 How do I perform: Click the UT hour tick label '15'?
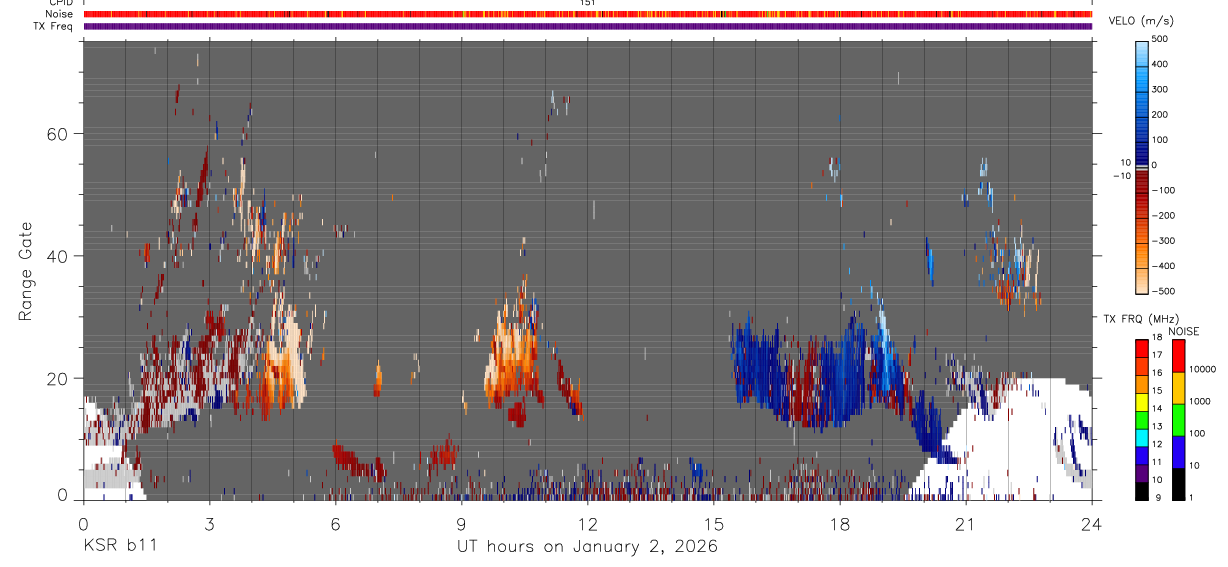click(x=713, y=523)
